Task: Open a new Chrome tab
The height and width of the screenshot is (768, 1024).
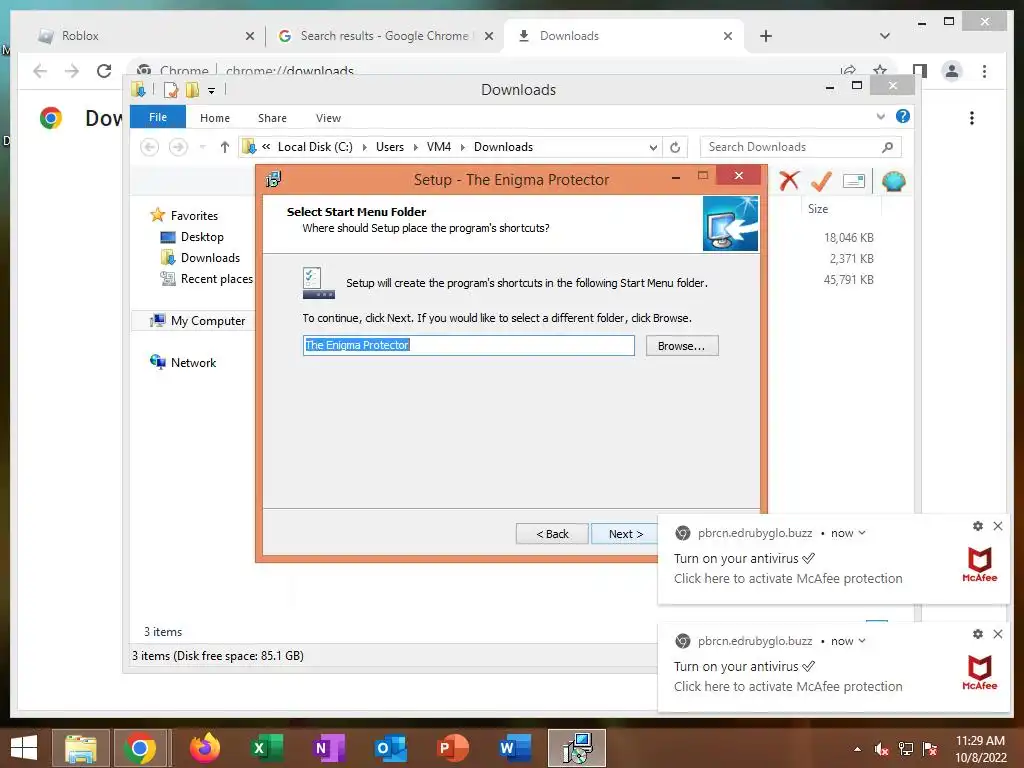Action: (x=766, y=36)
